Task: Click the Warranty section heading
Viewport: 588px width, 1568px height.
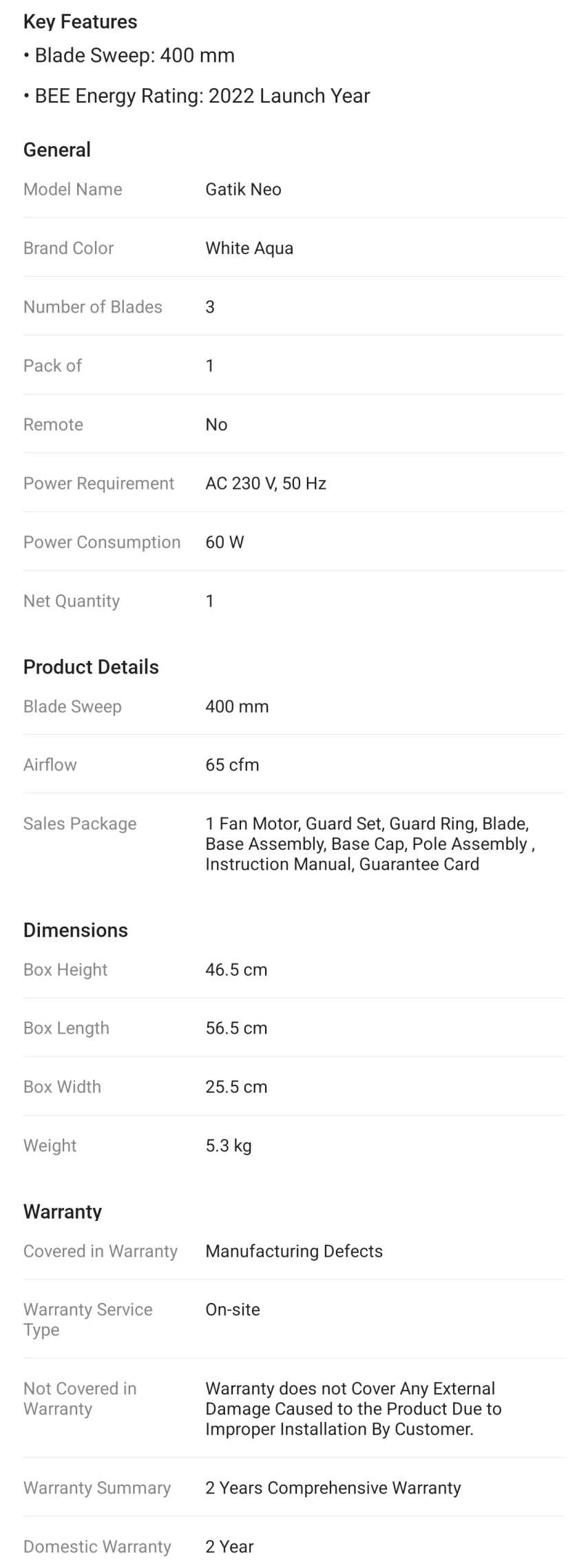Action: 63,1211
